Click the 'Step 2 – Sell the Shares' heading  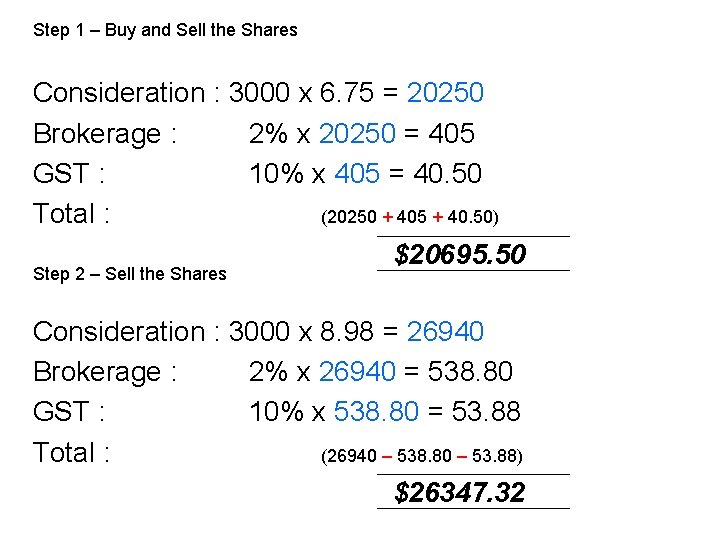tap(130, 273)
